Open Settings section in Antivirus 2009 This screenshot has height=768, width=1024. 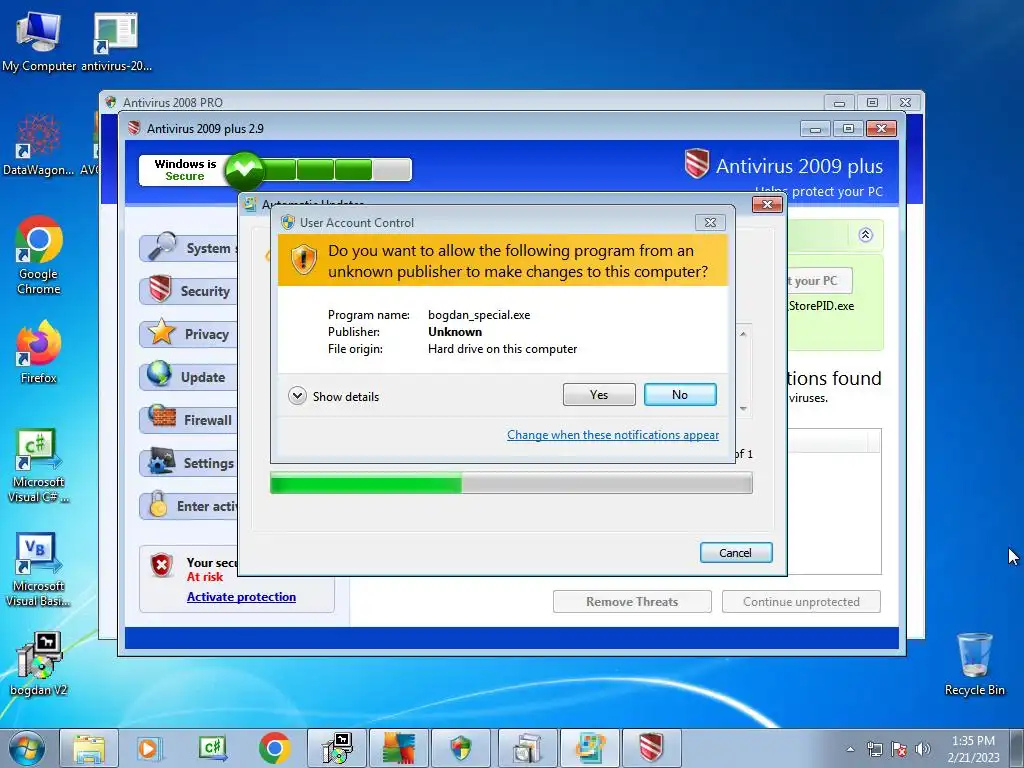pos(189,463)
